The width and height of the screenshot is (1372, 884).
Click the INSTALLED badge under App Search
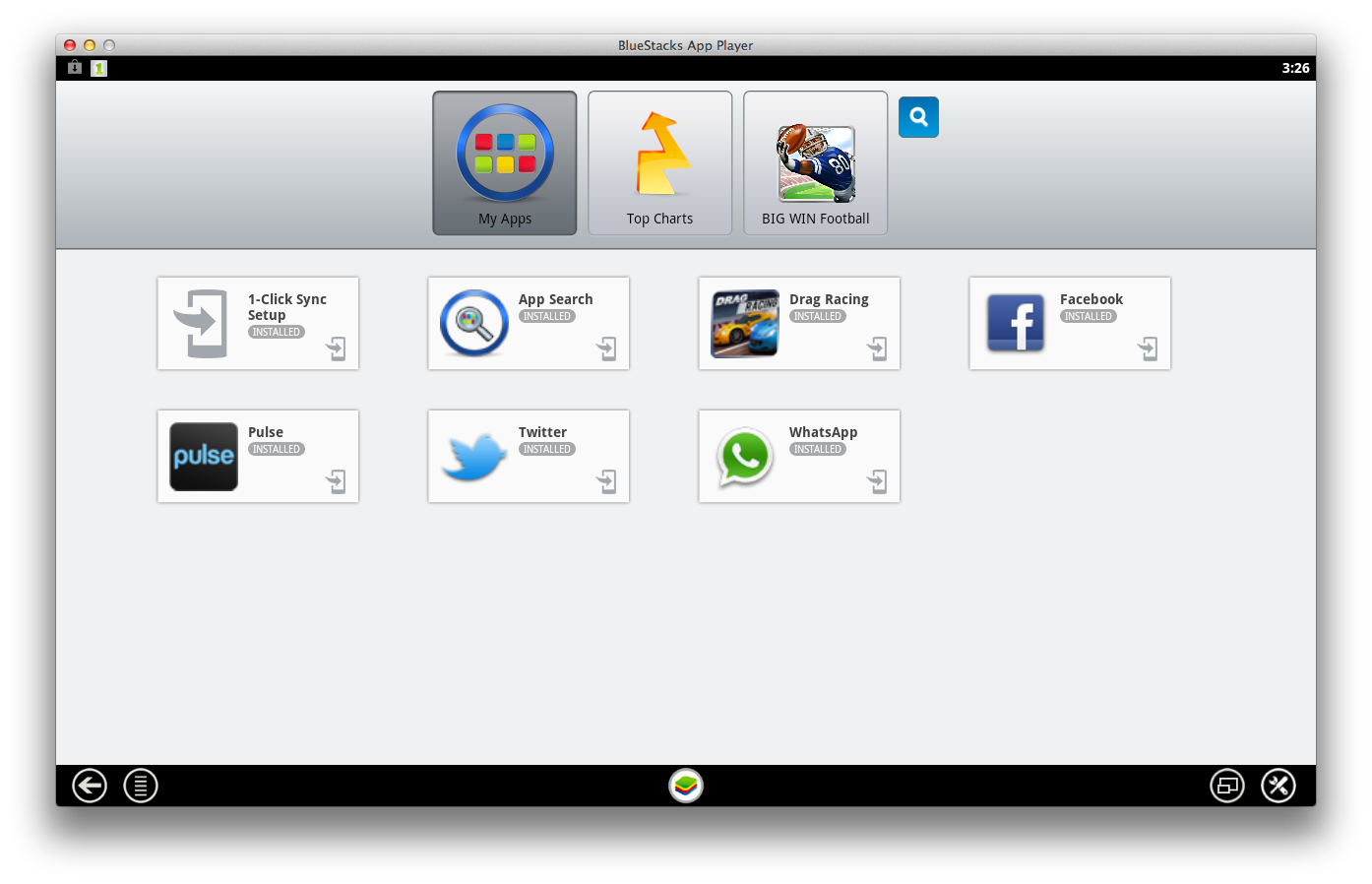(x=547, y=316)
